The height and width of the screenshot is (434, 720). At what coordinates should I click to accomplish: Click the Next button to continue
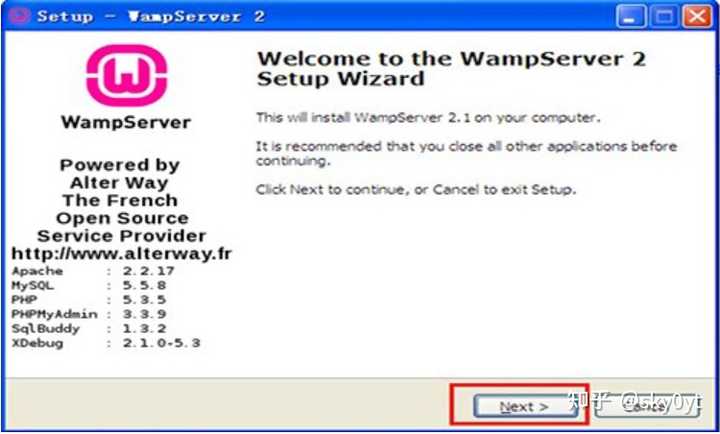point(525,406)
